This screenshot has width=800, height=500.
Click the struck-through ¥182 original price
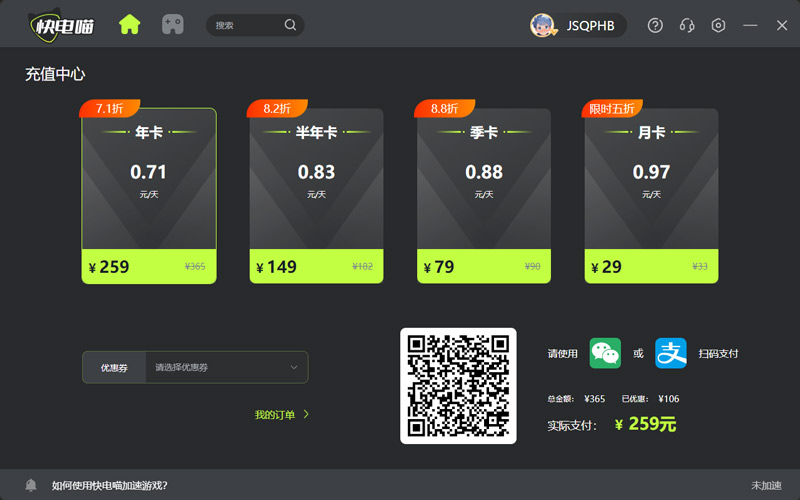(363, 266)
